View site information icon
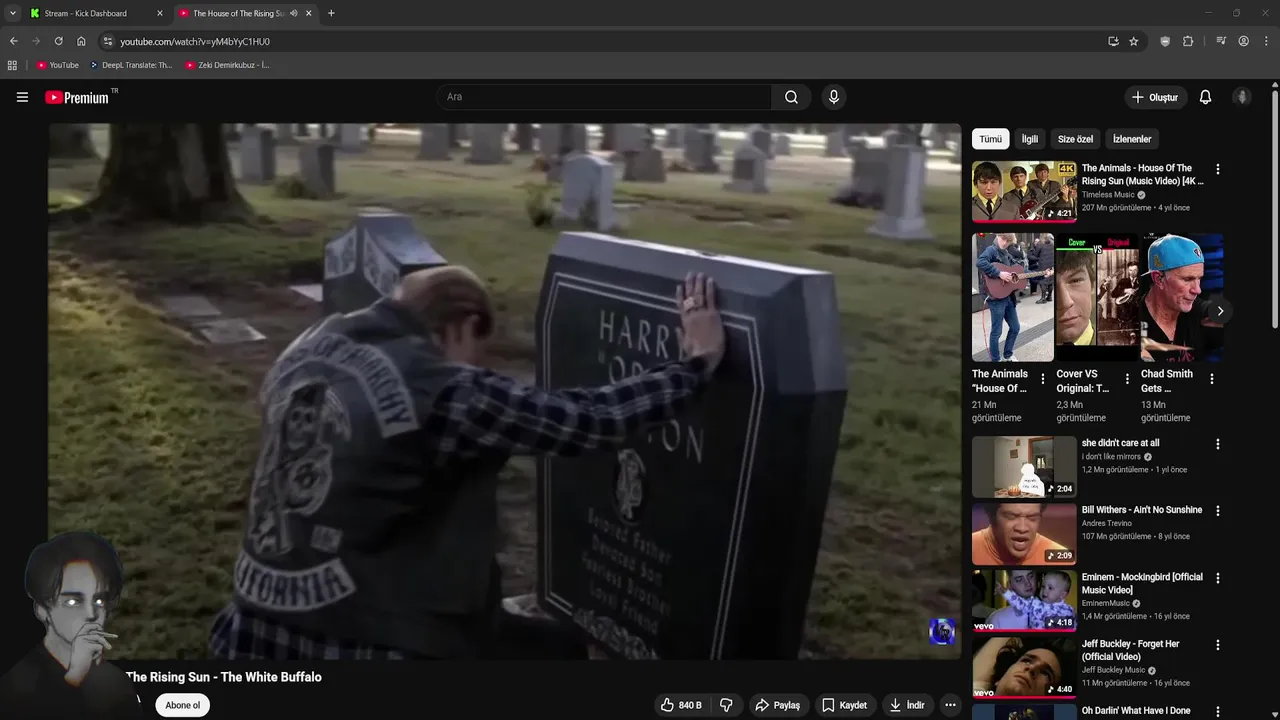 [108, 41]
